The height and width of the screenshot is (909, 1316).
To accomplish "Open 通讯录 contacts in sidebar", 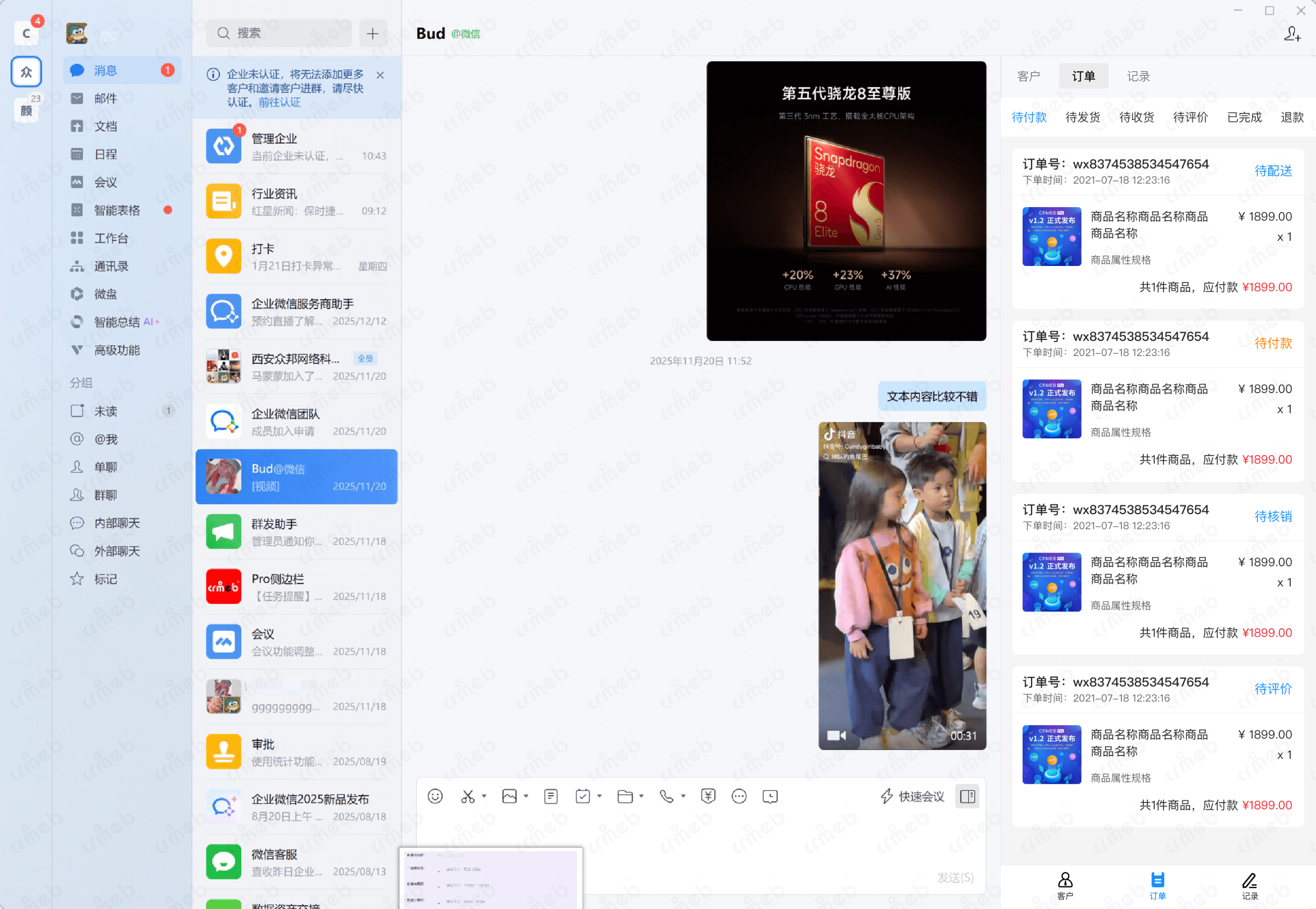I will pyautogui.click(x=111, y=266).
